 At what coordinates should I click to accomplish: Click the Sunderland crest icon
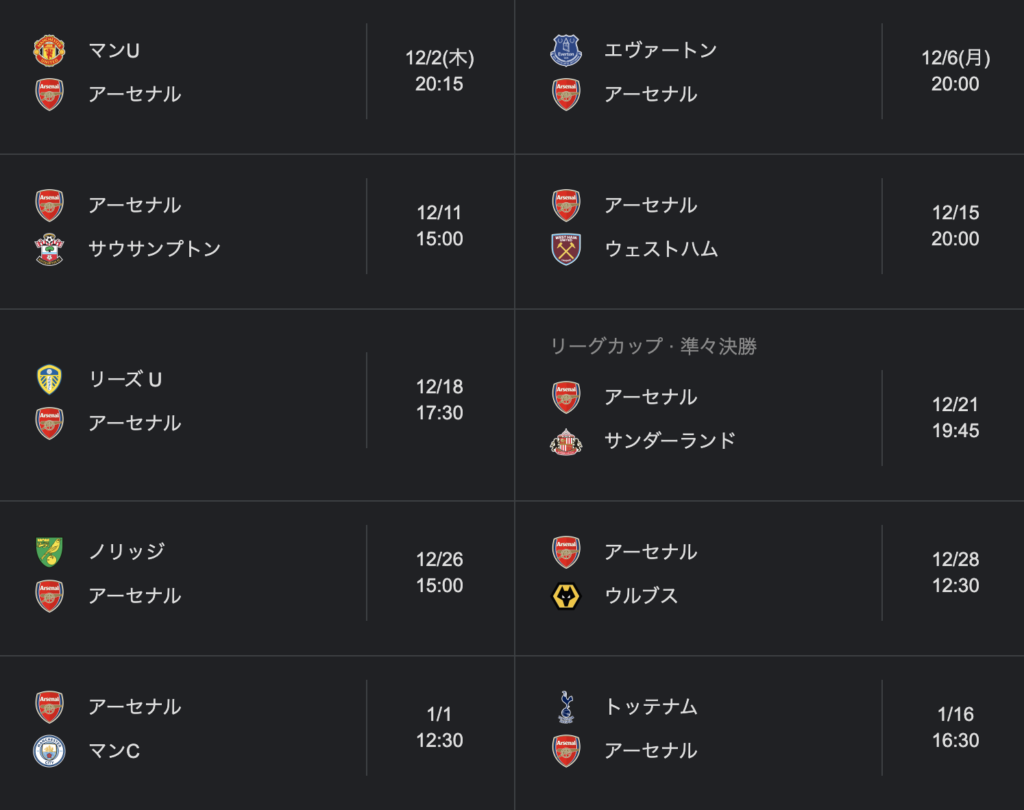(566, 441)
